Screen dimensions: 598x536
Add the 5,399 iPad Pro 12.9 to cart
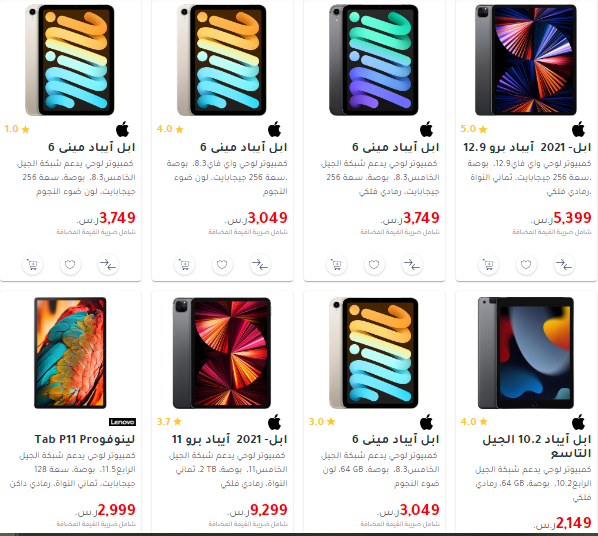pos(488,264)
